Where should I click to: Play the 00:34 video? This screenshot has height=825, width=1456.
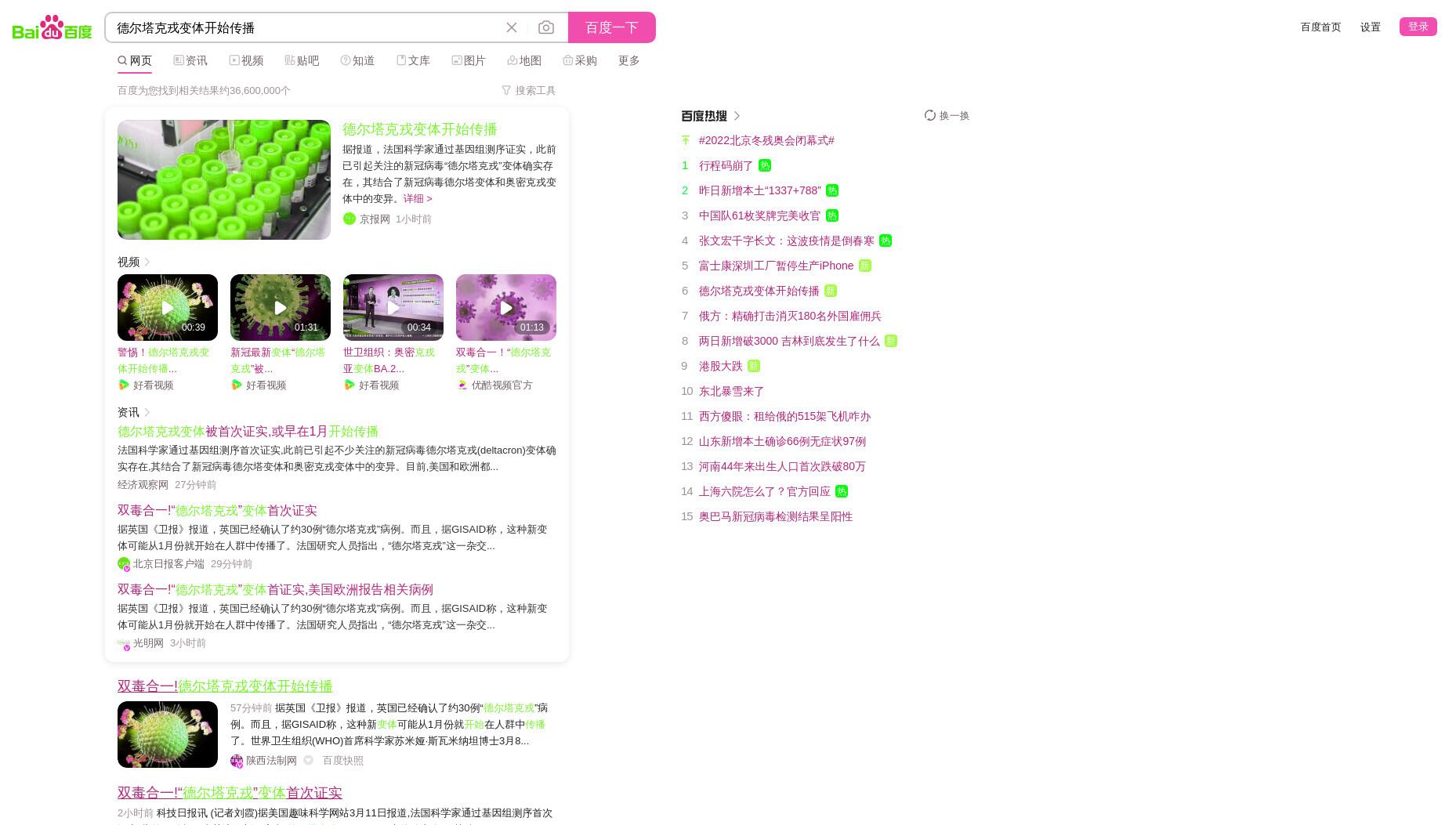(x=393, y=307)
